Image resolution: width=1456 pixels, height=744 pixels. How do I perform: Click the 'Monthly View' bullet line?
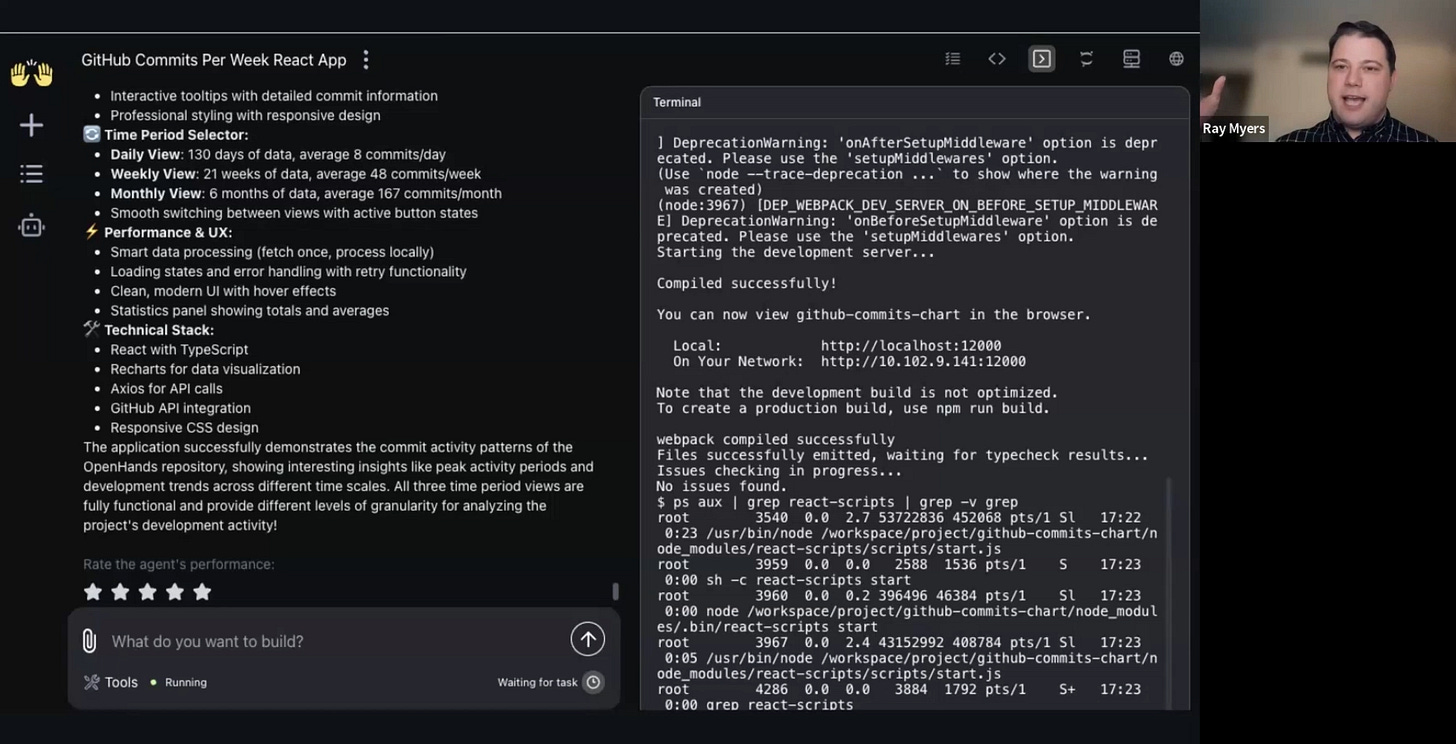coord(306,193)
